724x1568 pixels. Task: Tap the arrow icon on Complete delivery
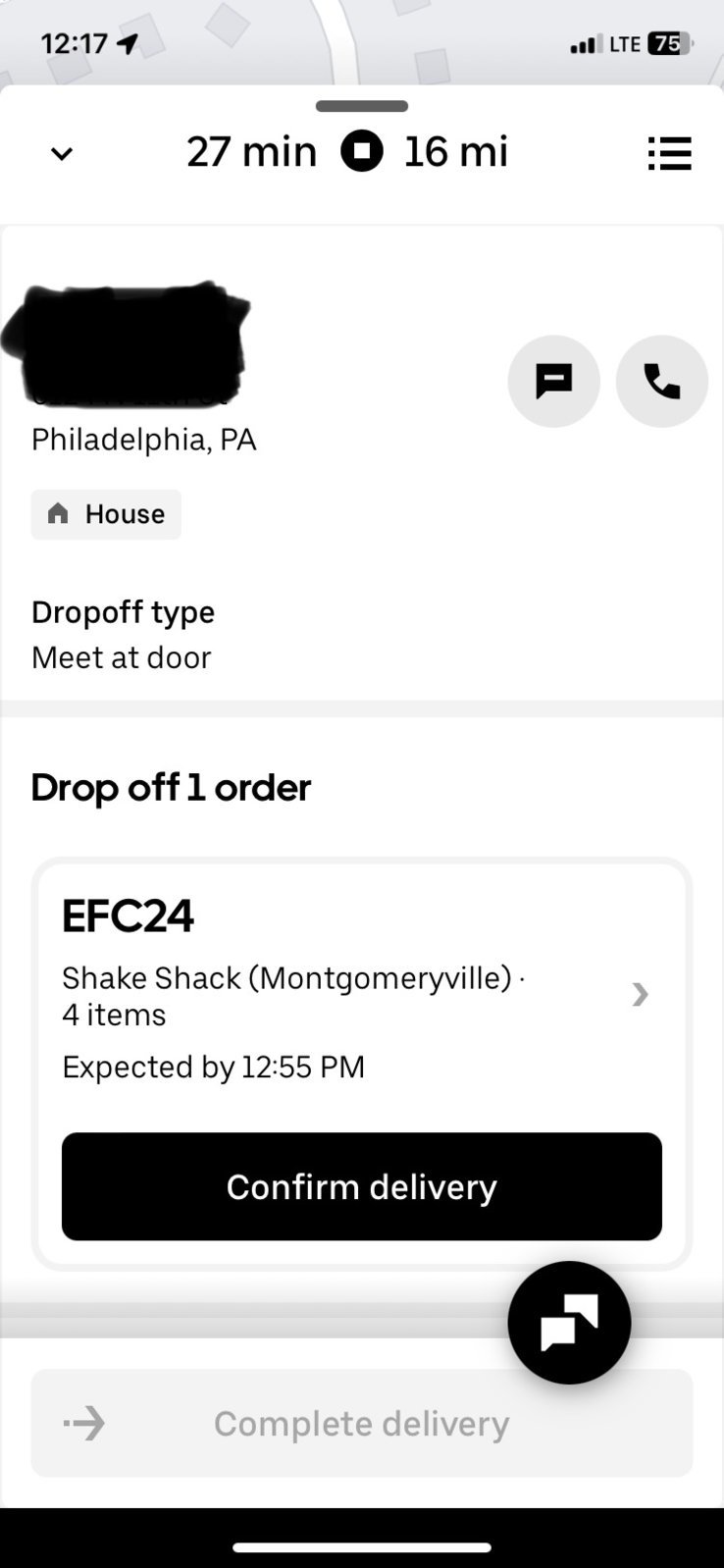[x=84, y=1423]
